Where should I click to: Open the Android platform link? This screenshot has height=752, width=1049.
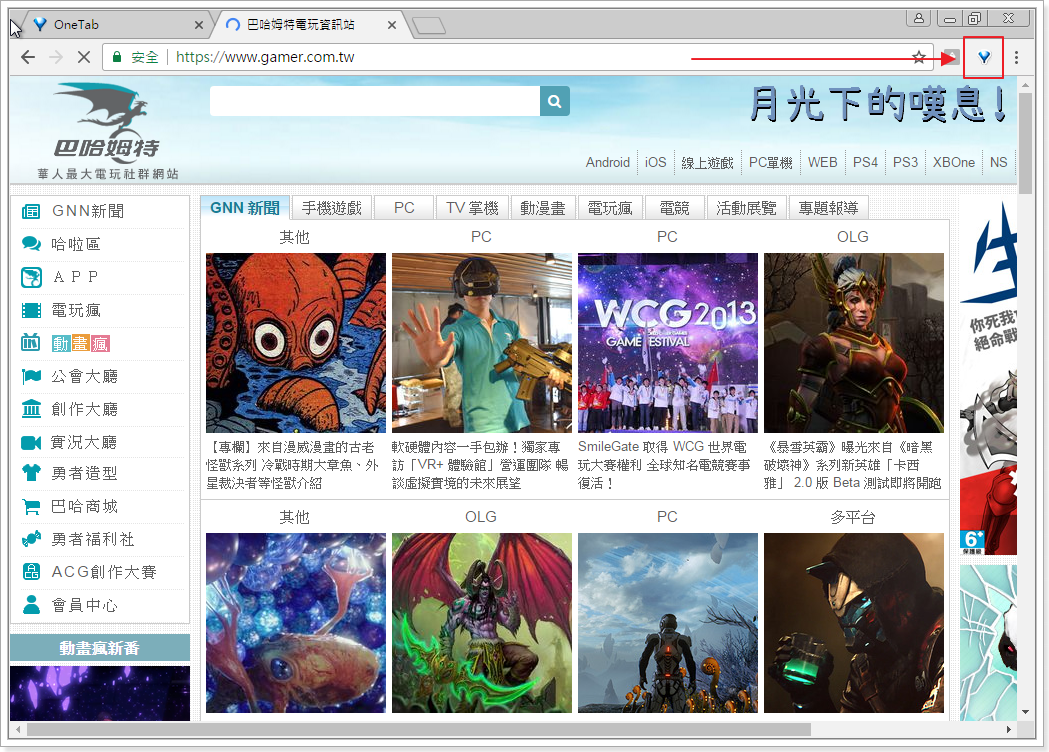pyautogui.click(x=608, y=162)
